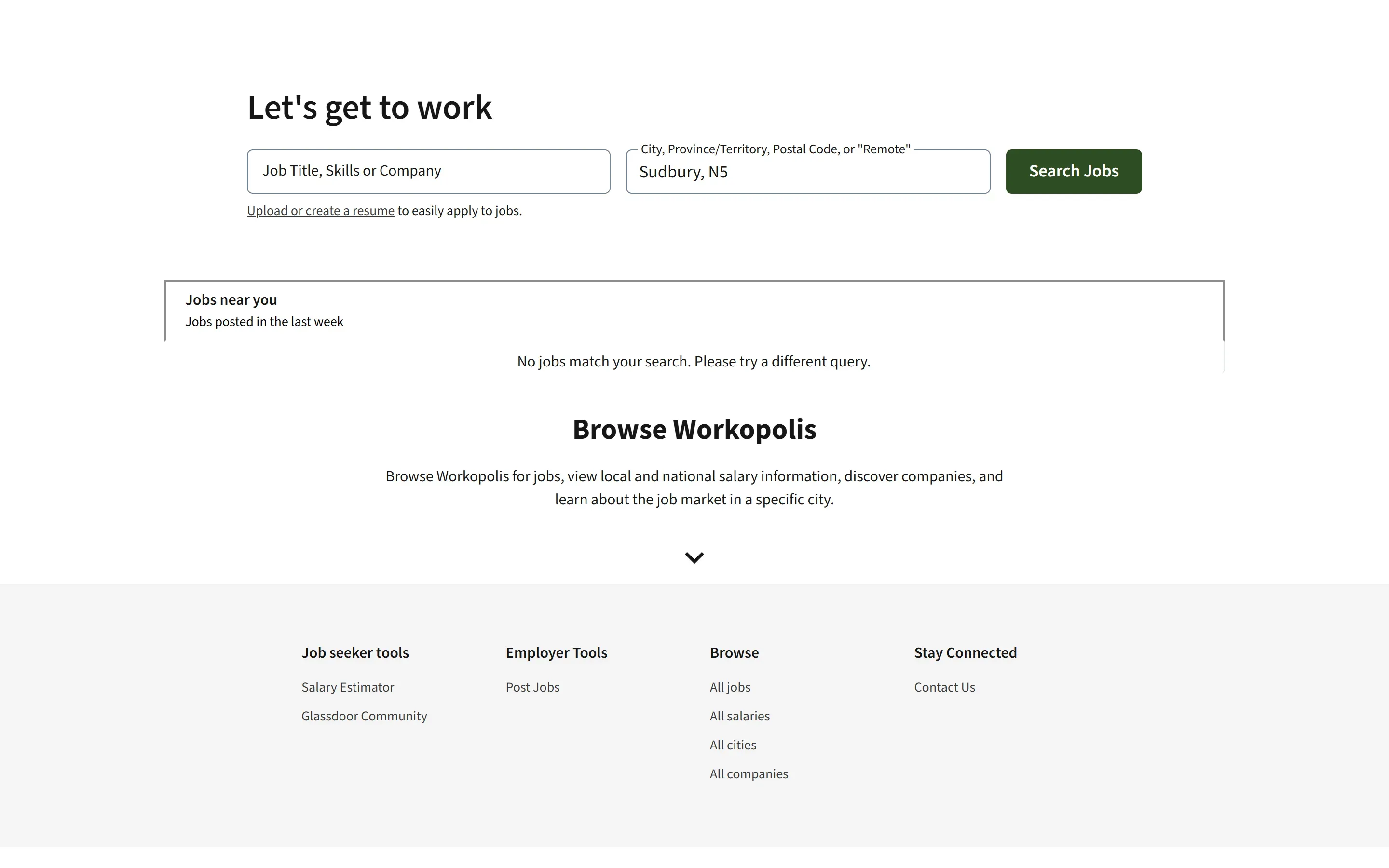Click the 'No jobs match your search' message
The image size is (1389, 868).
694,362
